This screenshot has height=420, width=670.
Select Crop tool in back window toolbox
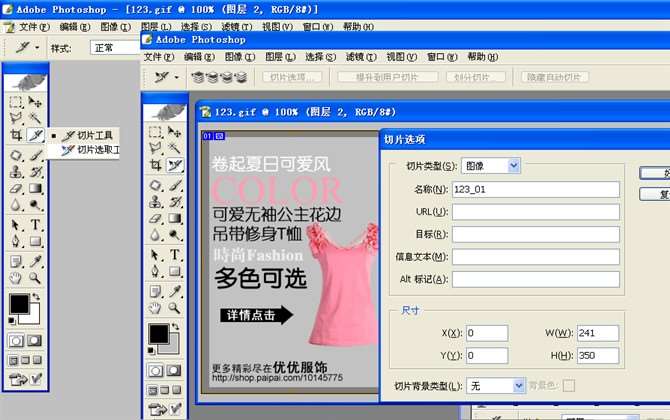[16, 135]
